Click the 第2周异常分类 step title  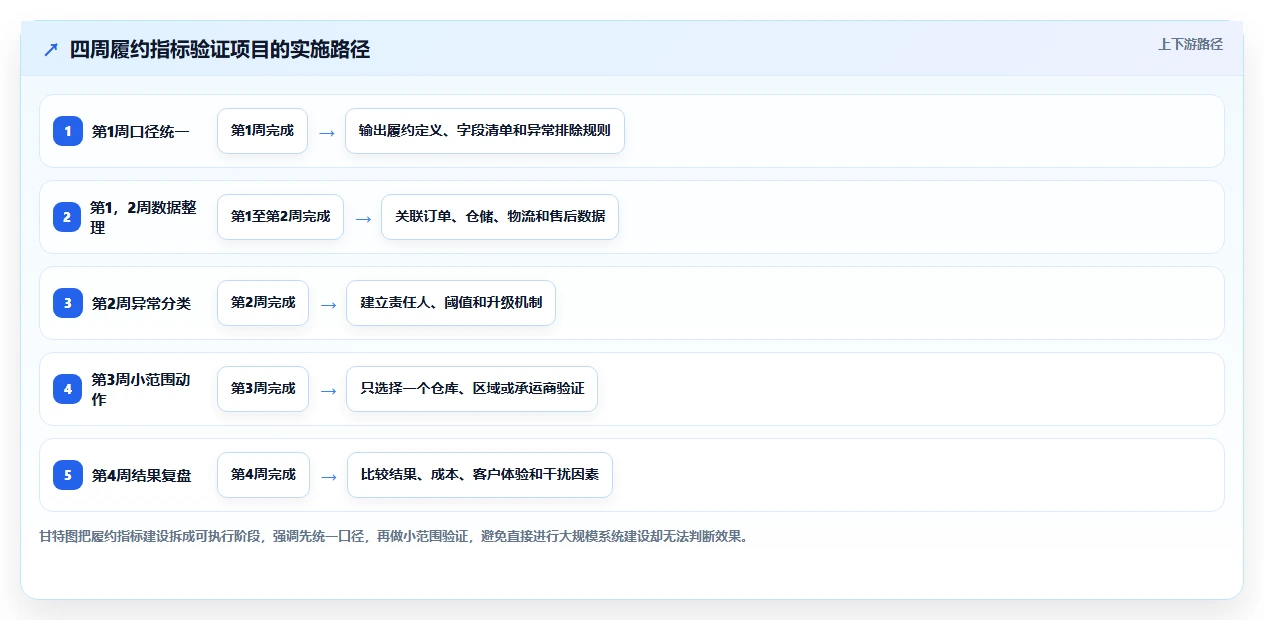click(x=141, y=303)
